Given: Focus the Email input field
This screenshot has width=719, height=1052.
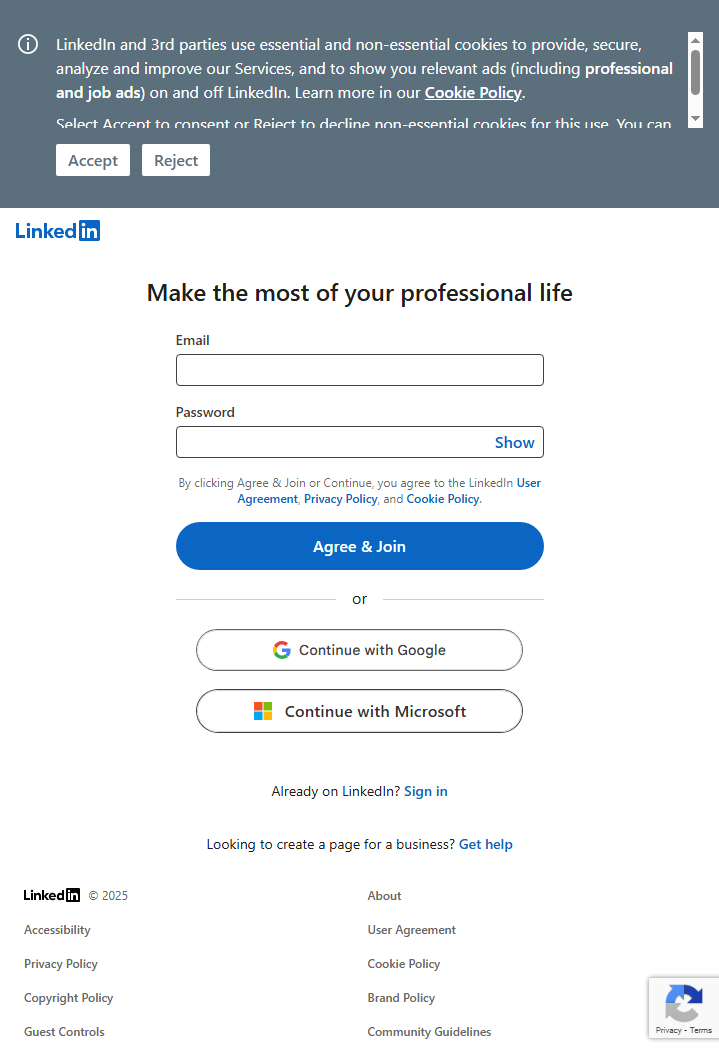Looking at the screenshot, I should [x=359, y=370].
